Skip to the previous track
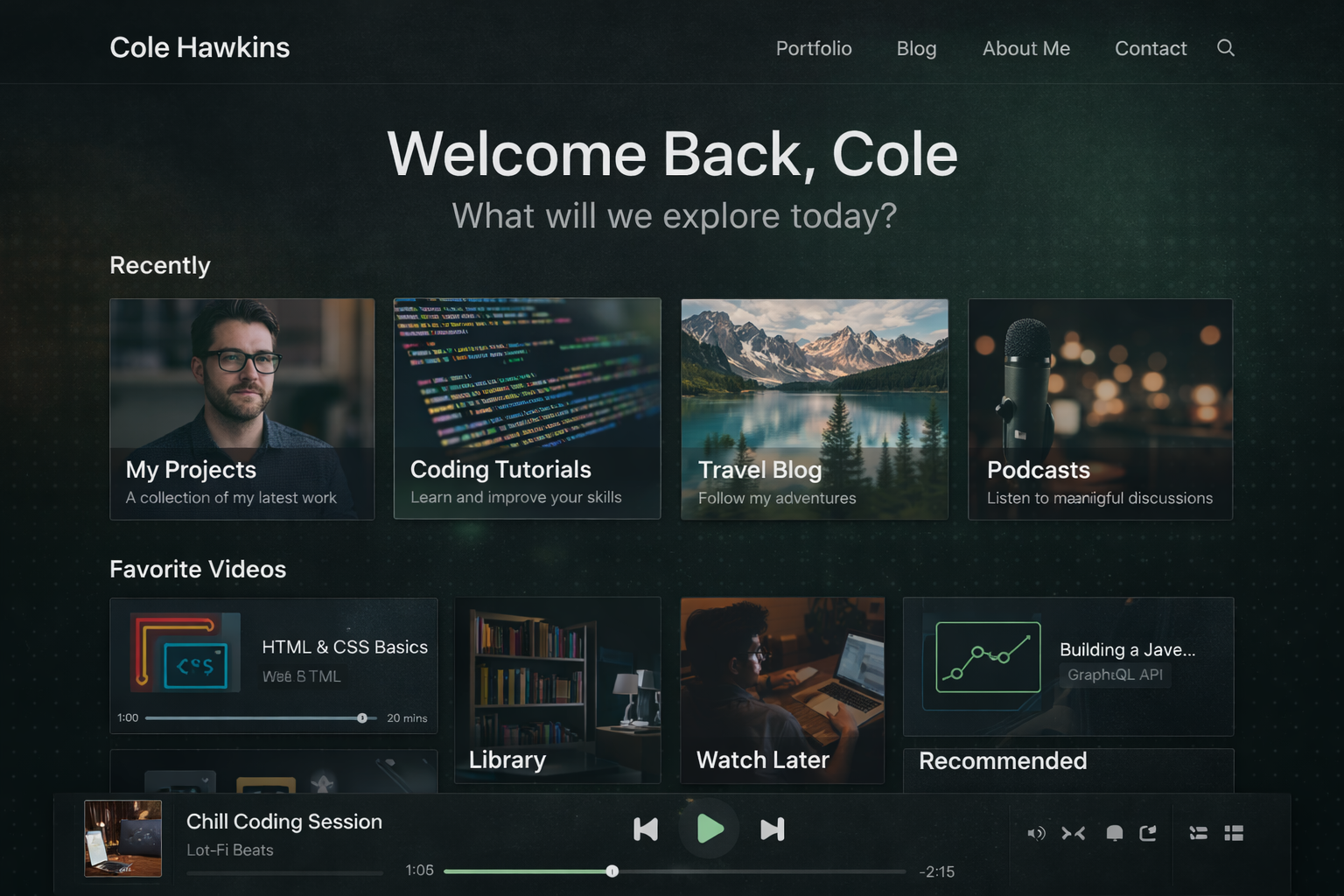The height and width of the screenshot is (896, 1344). 646,829
